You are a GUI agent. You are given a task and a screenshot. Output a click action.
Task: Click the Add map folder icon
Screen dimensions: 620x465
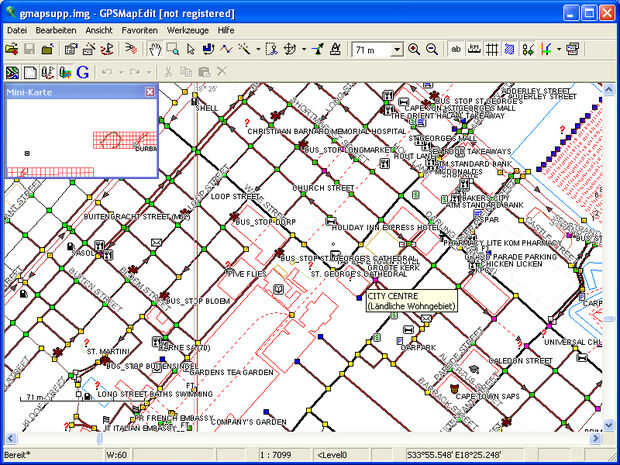[x=47, y=49]
